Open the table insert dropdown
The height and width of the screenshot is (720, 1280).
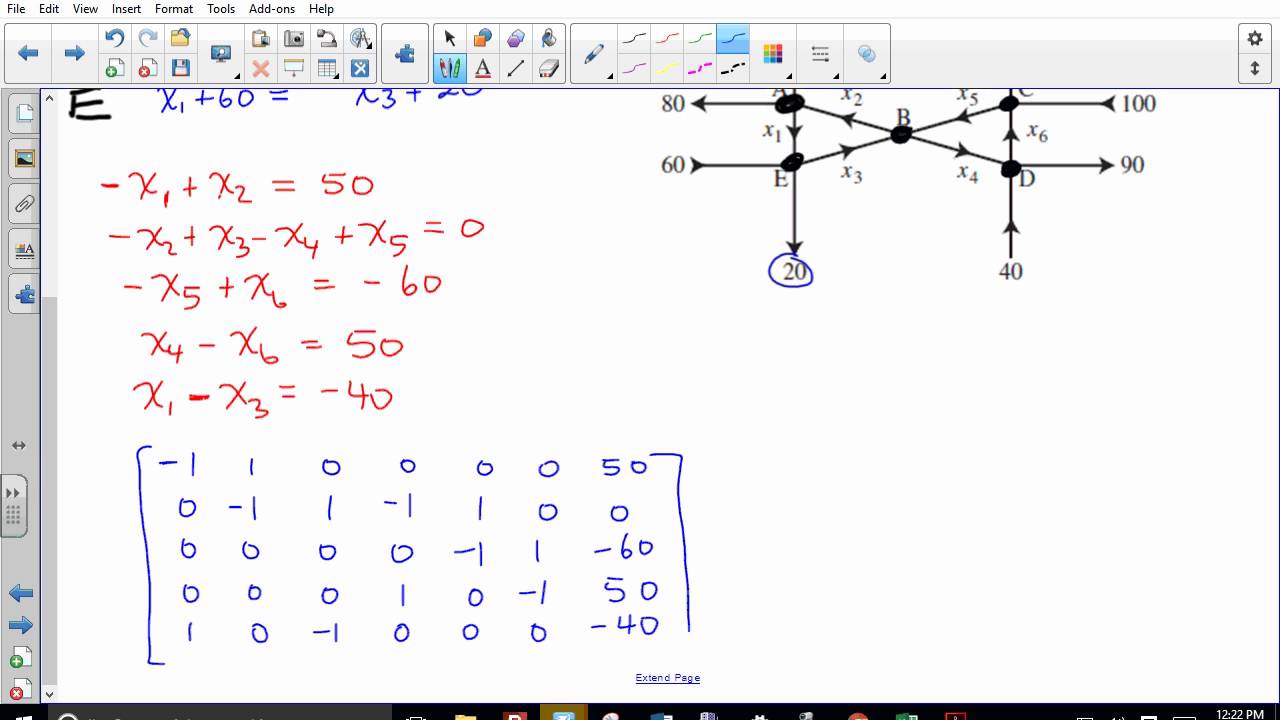click(327, 69)
